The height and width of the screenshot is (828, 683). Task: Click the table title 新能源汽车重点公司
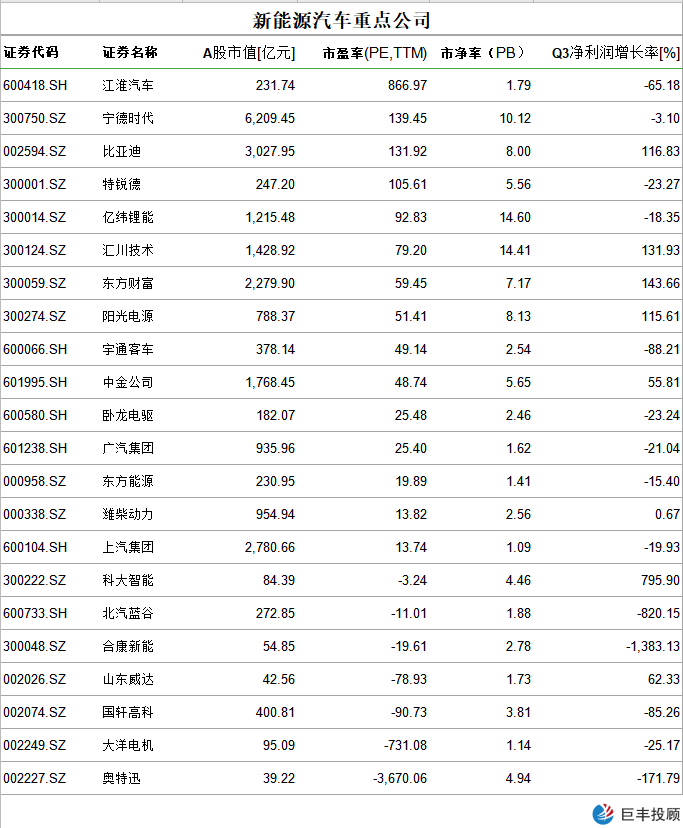(341, 21)
